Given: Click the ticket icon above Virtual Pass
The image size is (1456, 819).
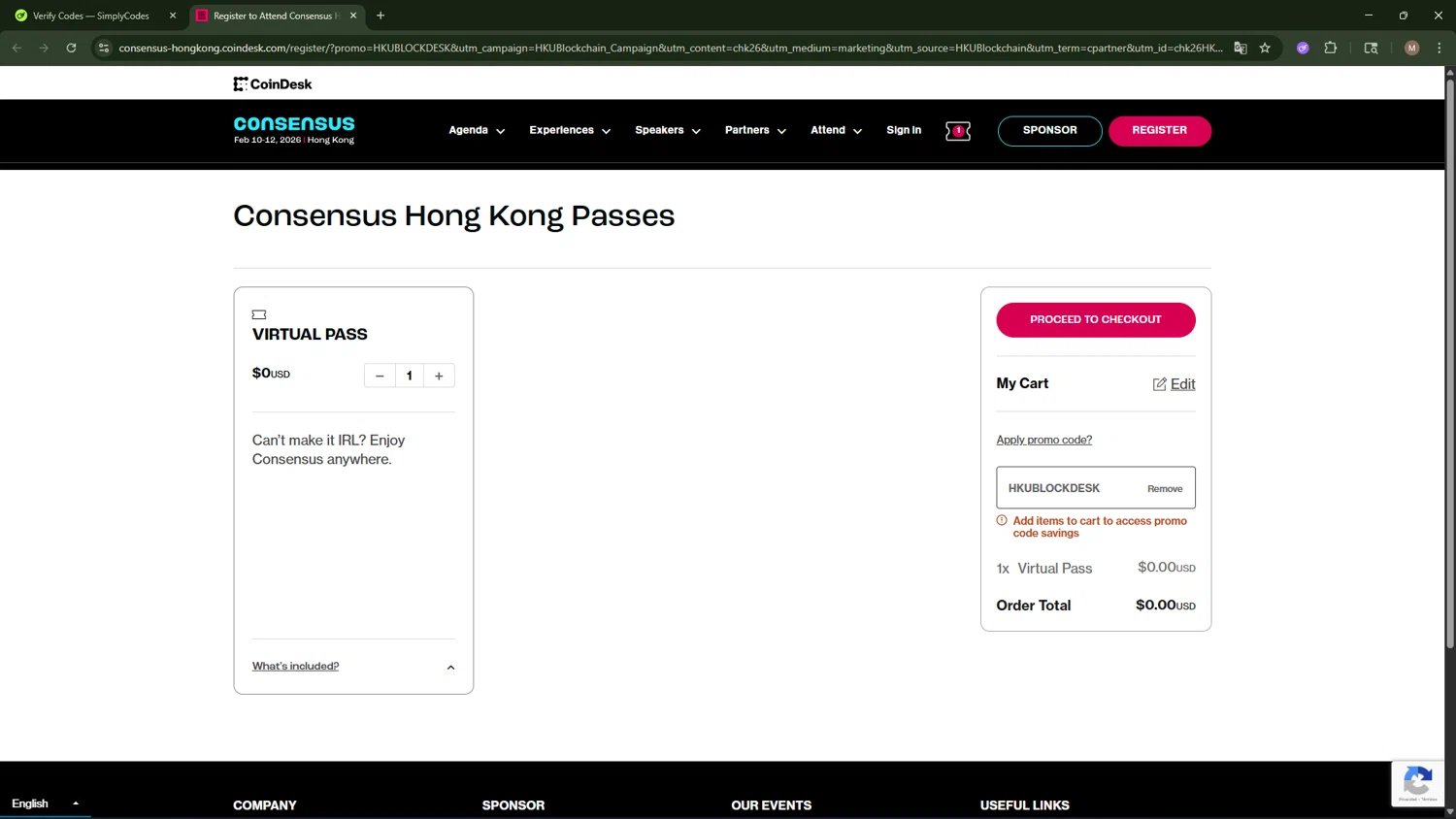Looking at the screenshot, I should [x=259, y=314].
